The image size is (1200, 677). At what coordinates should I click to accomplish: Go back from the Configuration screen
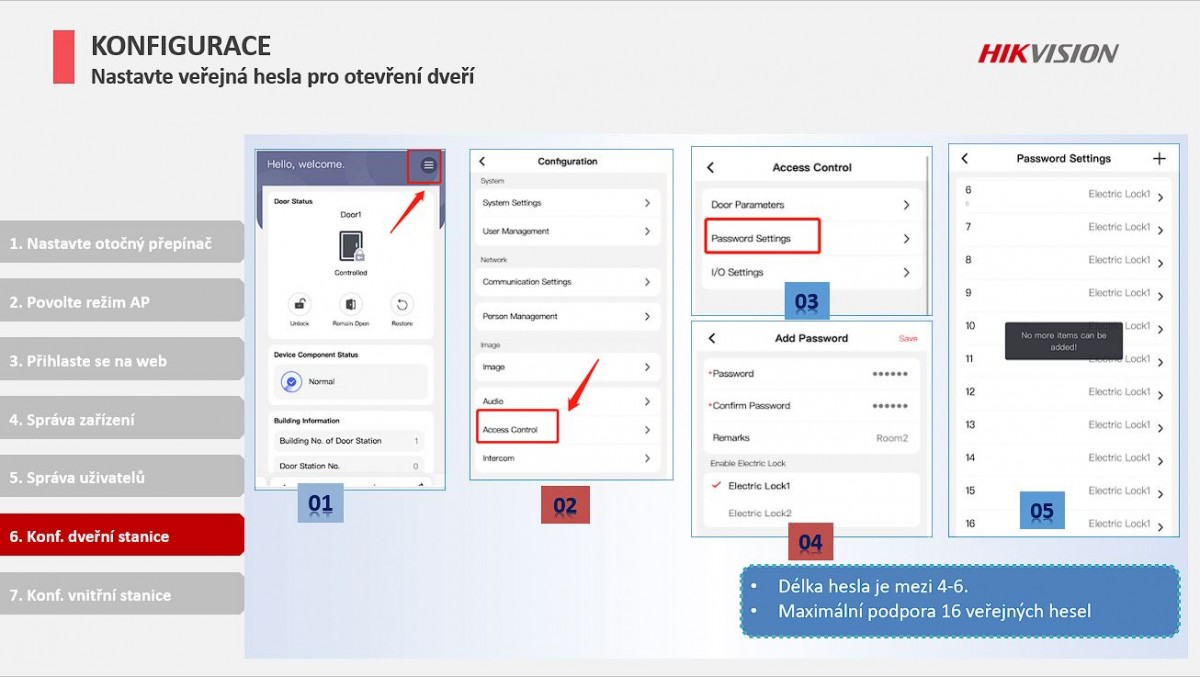click(x=482, y=161)
